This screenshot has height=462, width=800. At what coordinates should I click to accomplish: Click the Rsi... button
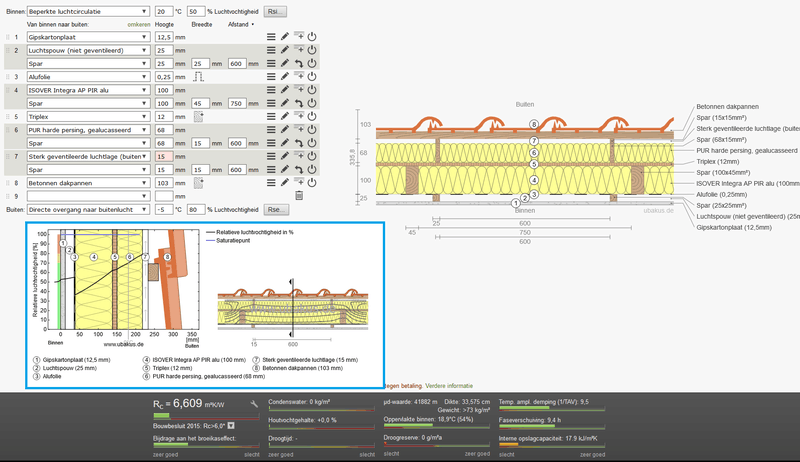click(x=275, y=11)
